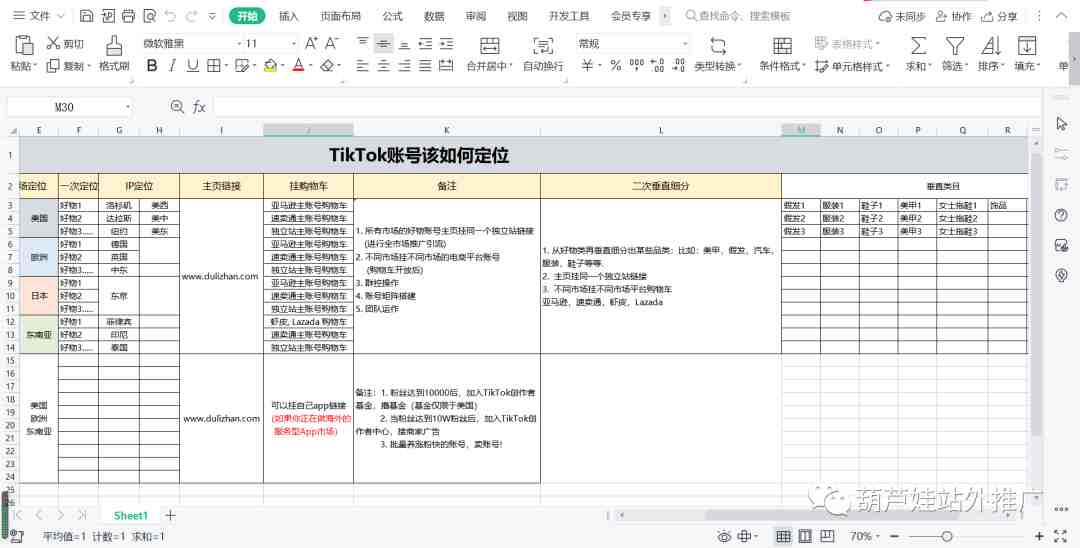
Task: Switch to the 数据 tab
Action: (434, 16)
